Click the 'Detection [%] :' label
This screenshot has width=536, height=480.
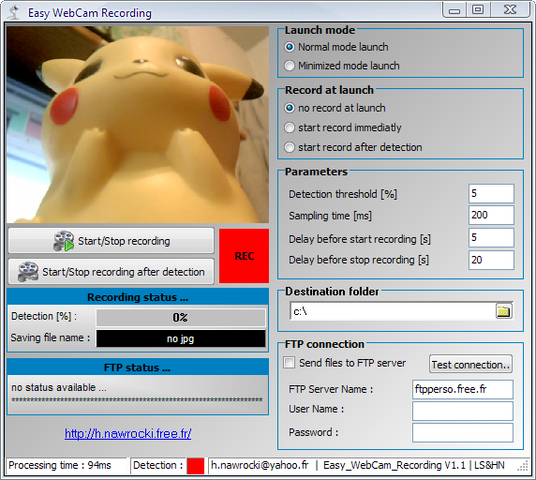[44, 316]
